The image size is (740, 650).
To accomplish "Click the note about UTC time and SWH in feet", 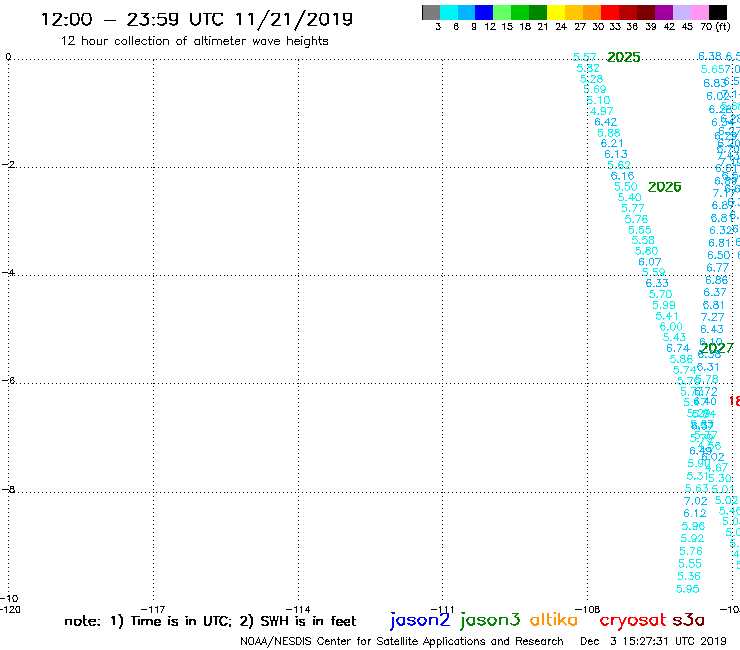I will pos(210,621).
